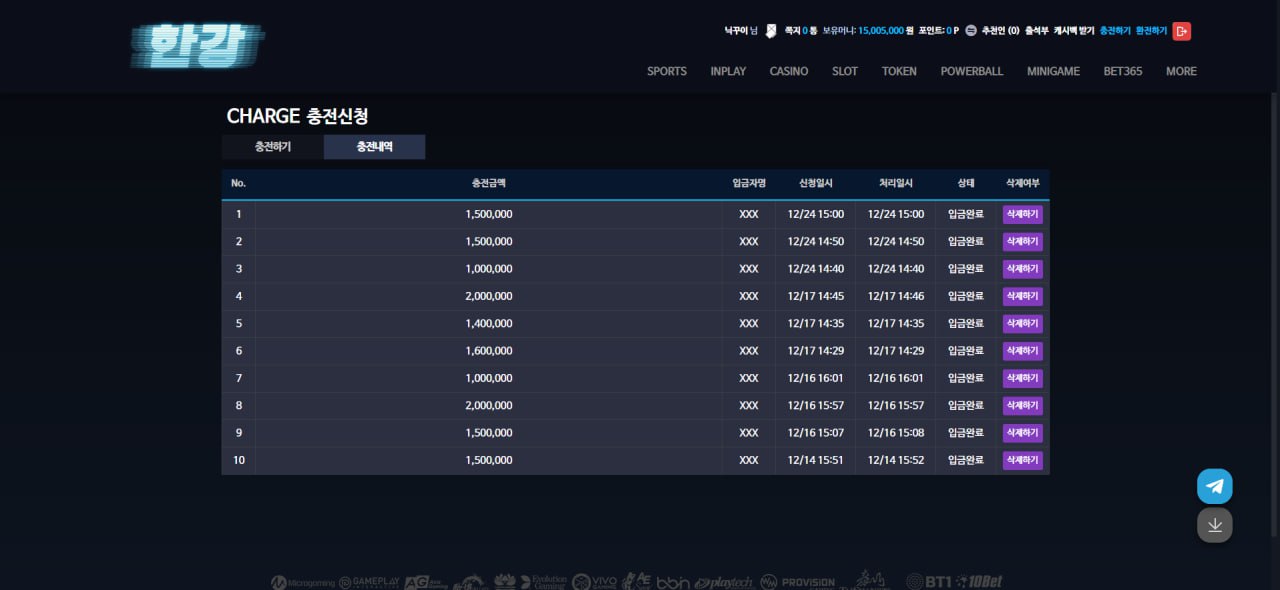This screenshot has width=1280, height=590.
Task: Open the CASINO menu
Action: click(x=788, y=71)
